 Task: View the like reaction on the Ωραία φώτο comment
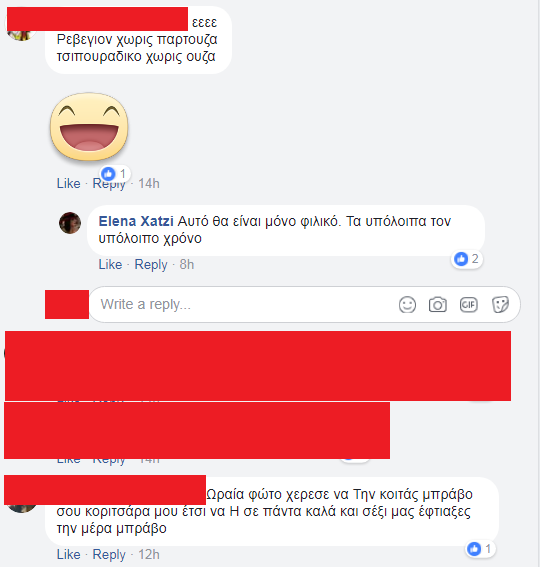(480, 549)
